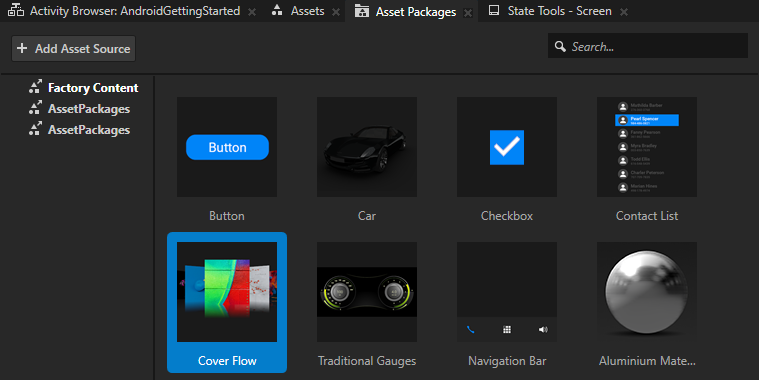The image size is (759, 380).
Task: Switch to State Tools - Screen tab
Action: click(559, 11)
